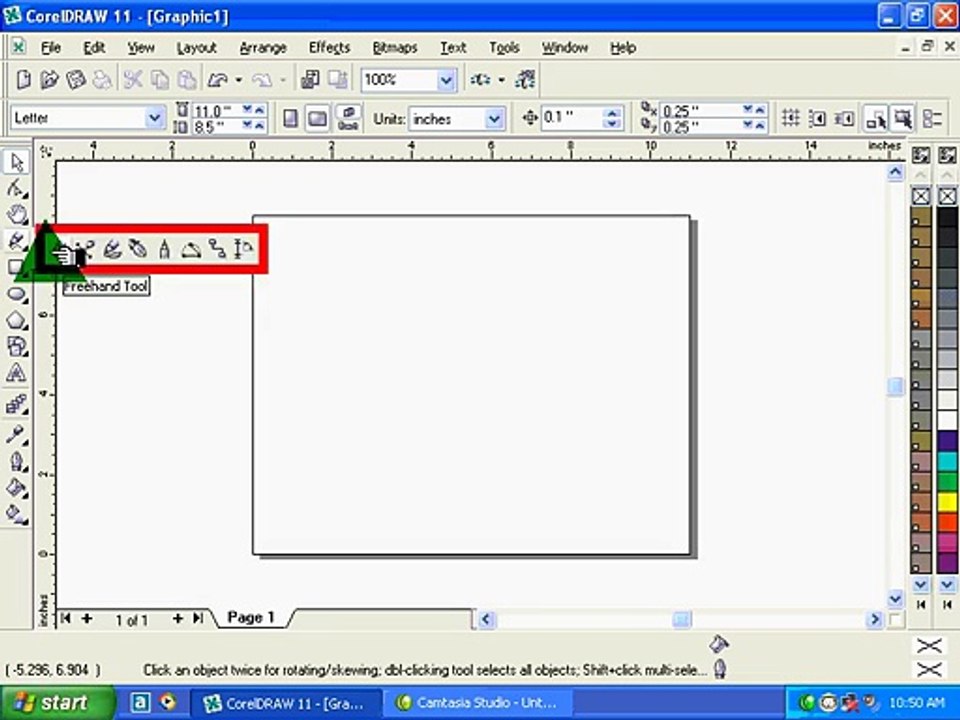Click the horizontal scrollbar right arrow
Screen dimensions: 960x720
(875, 620)
